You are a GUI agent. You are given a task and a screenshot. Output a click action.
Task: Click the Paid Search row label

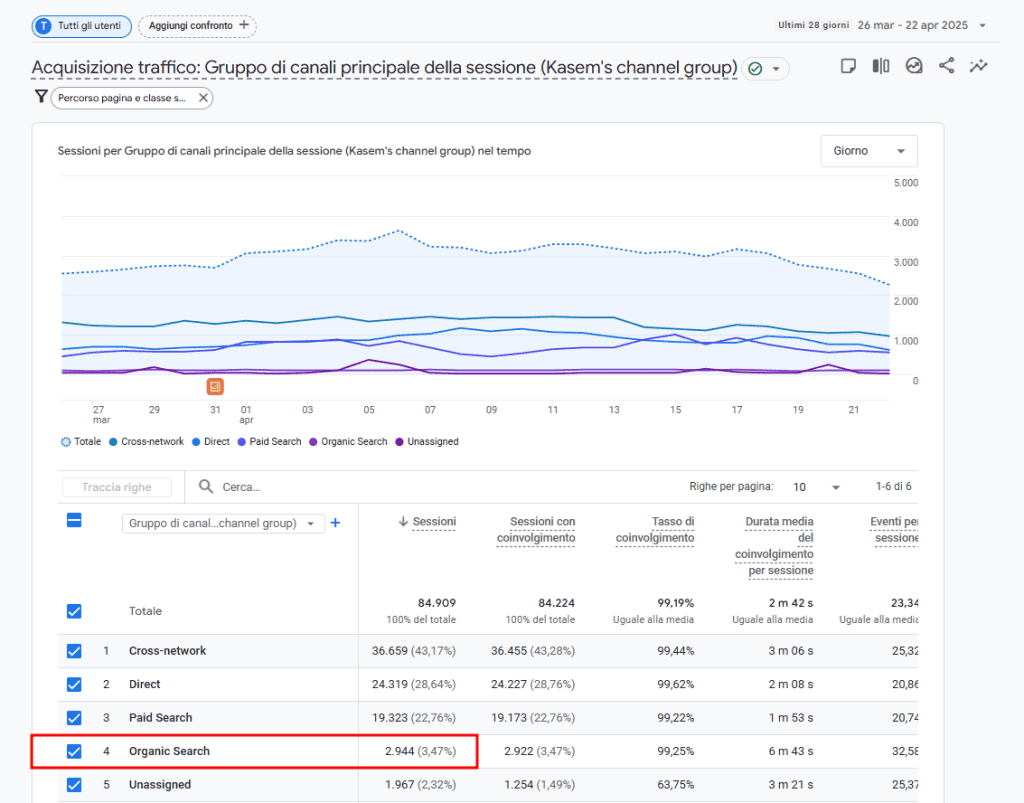[x=161, y=717]
